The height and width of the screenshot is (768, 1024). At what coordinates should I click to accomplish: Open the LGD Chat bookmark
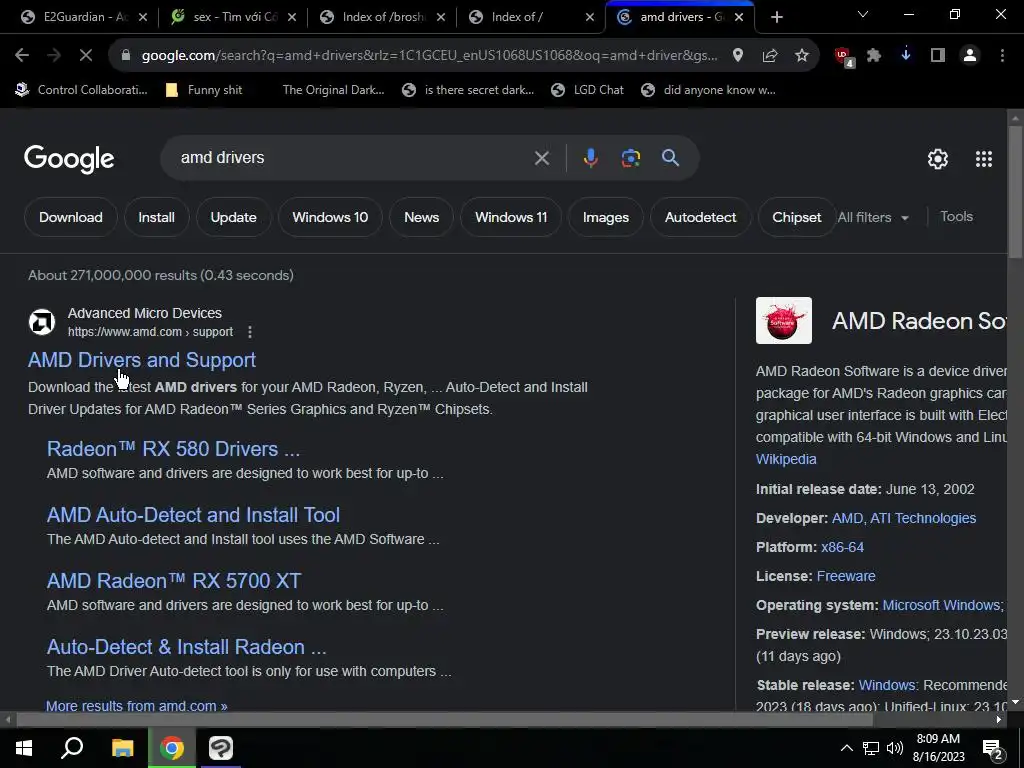pyautogui.click(x=587, y=90)
